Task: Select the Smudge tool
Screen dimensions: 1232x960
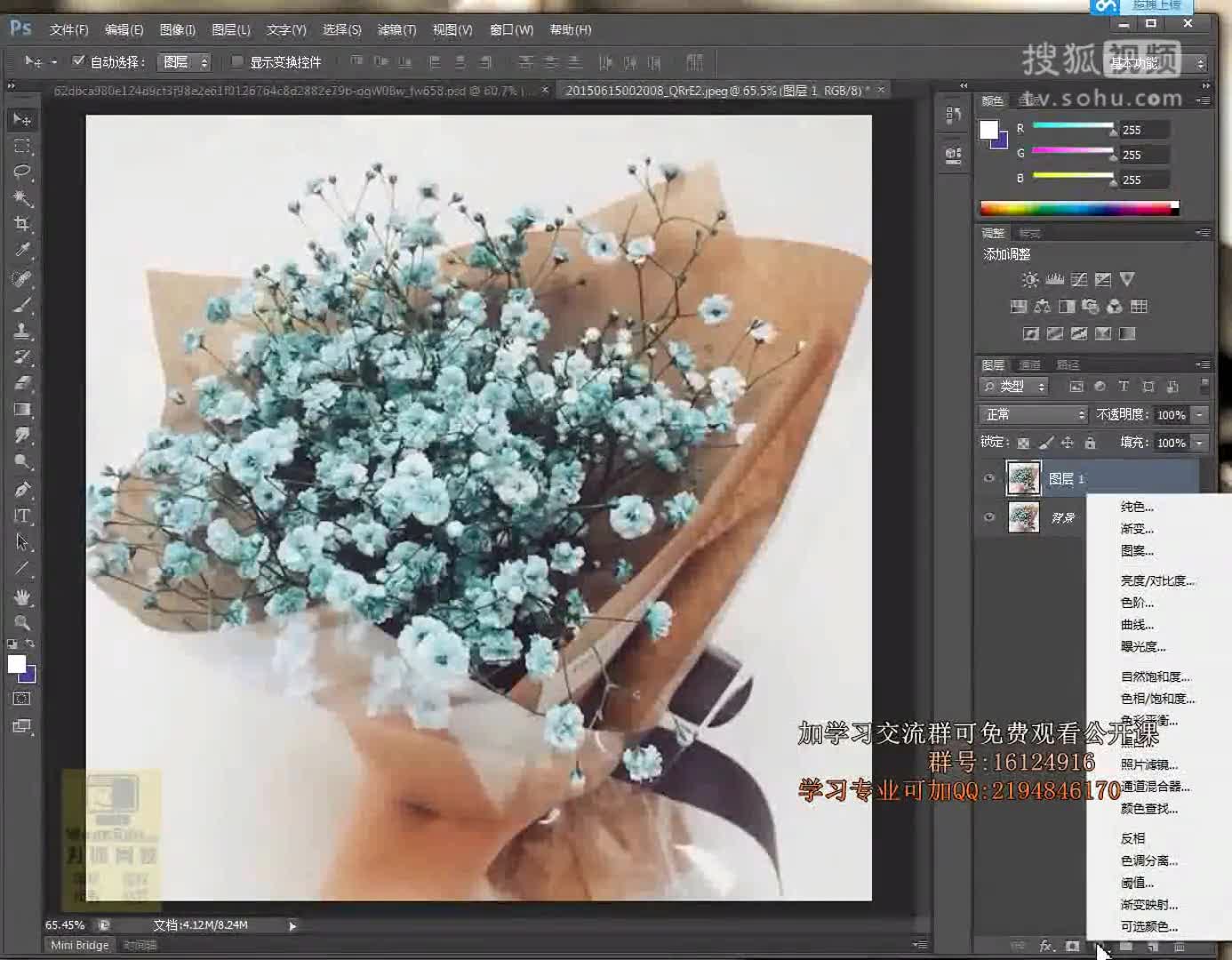Action: (x=21, y=436)
